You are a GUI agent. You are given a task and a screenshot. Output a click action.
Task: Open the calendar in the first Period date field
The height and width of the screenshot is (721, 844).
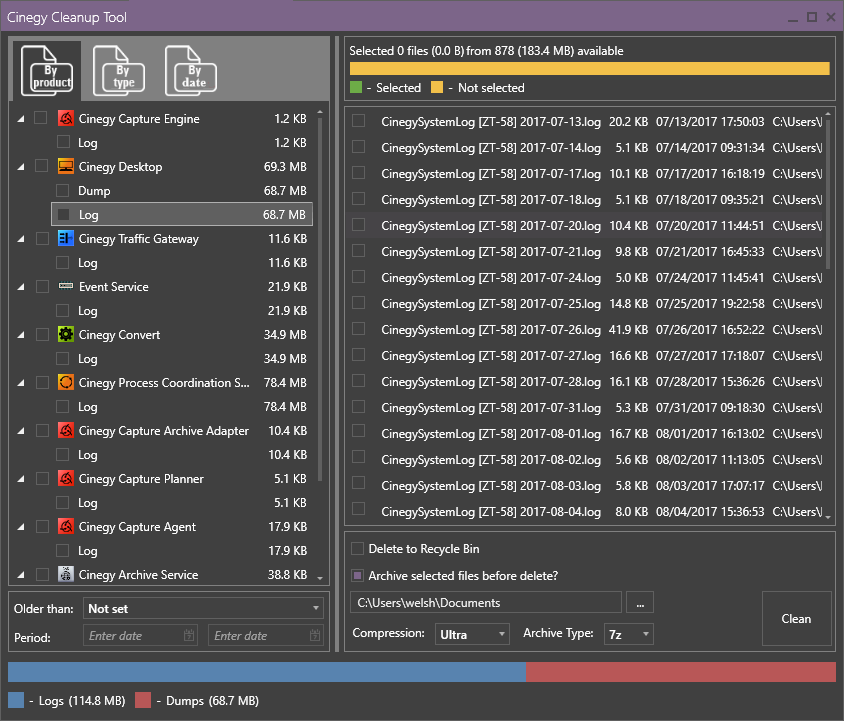coord(189,635)
